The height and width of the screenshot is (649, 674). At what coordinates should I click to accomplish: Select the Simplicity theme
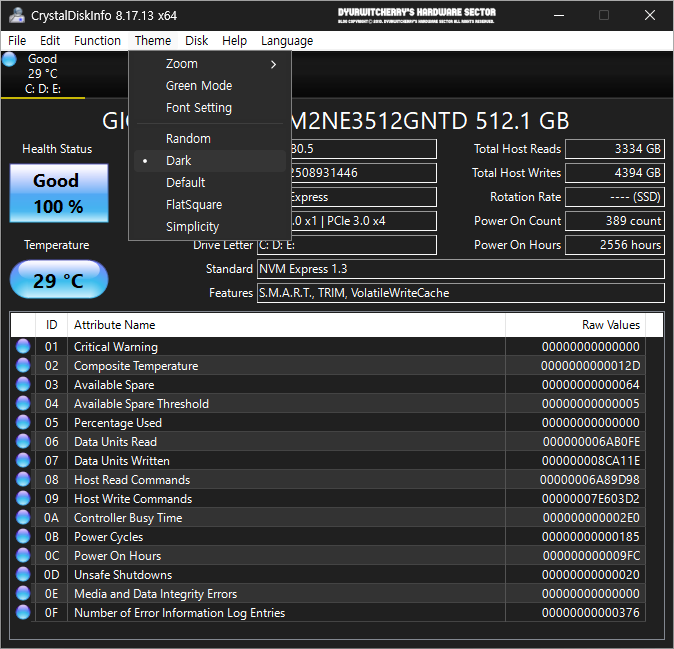point(210,227)
